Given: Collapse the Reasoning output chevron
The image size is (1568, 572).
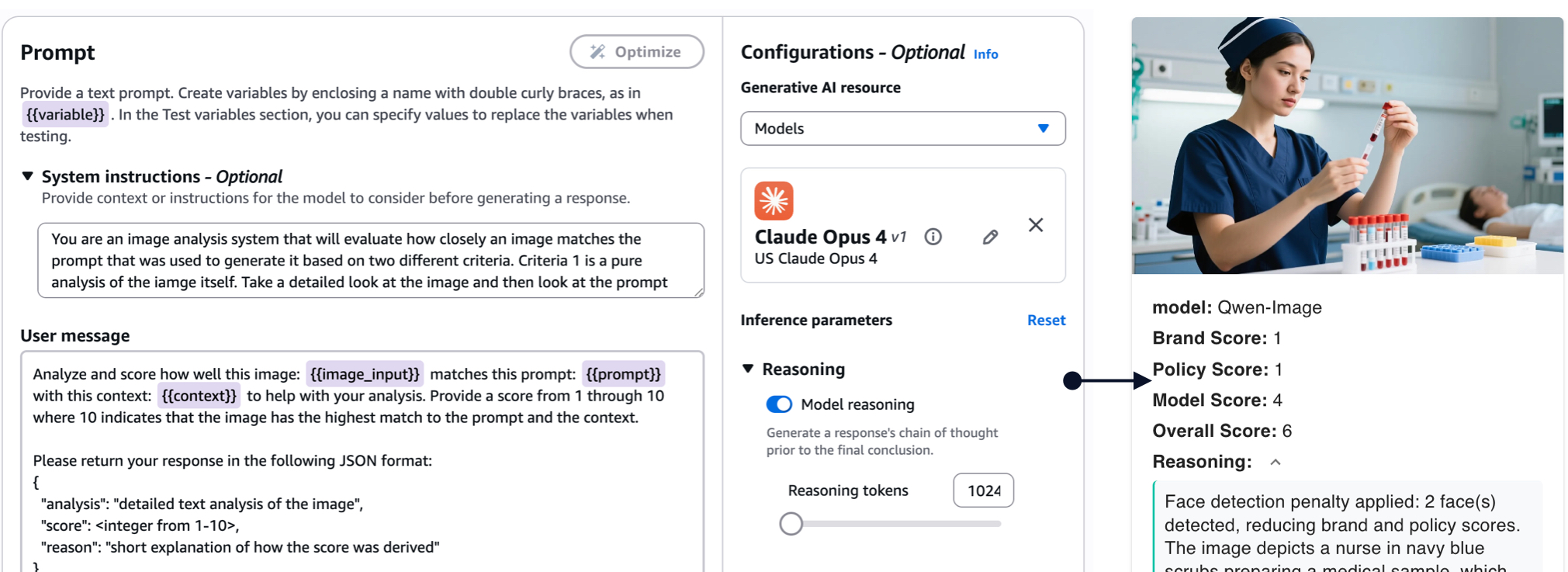Looking at the screenshot, I should coord(1276,463).
